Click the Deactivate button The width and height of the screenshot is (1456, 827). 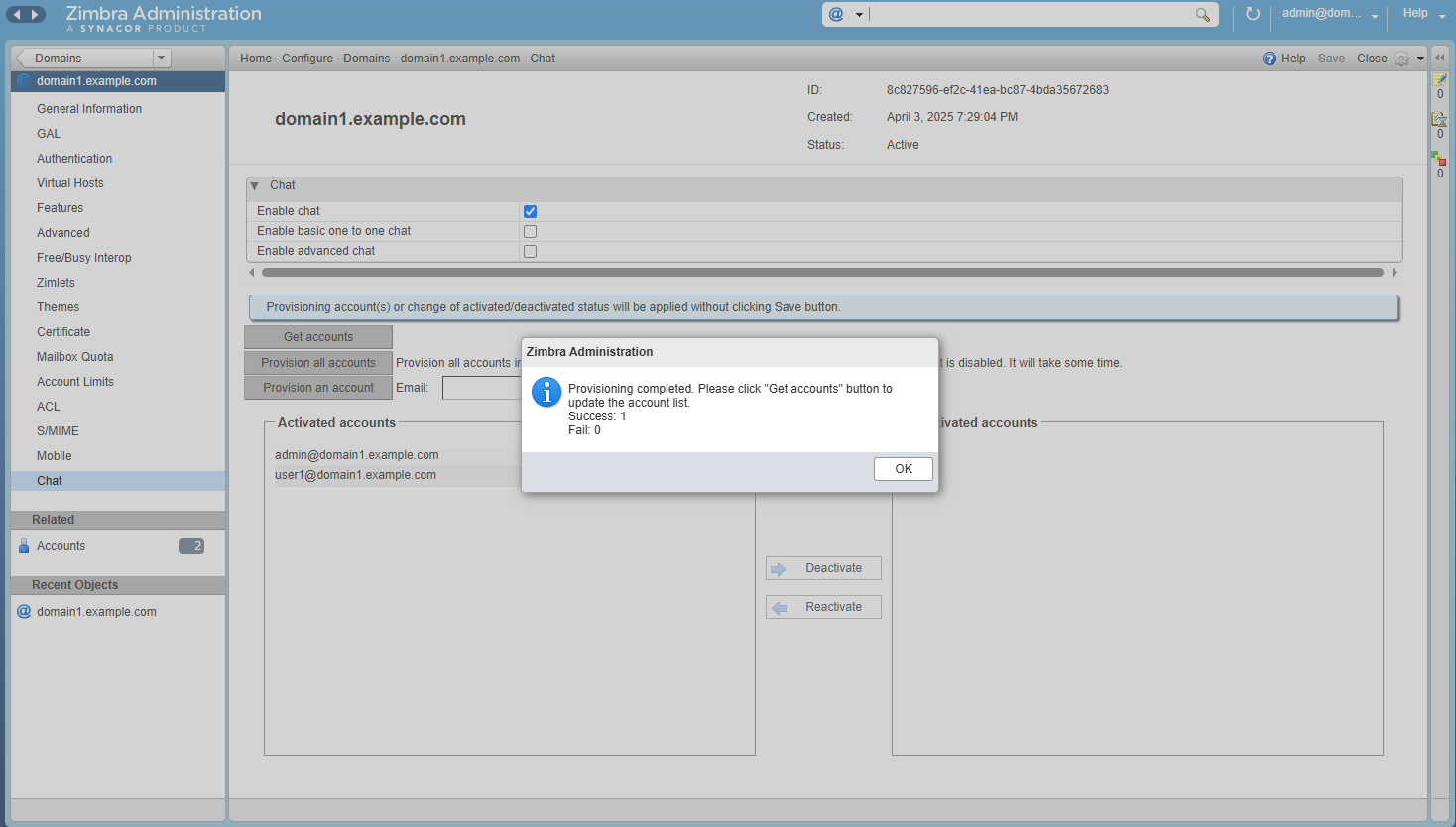823,568
